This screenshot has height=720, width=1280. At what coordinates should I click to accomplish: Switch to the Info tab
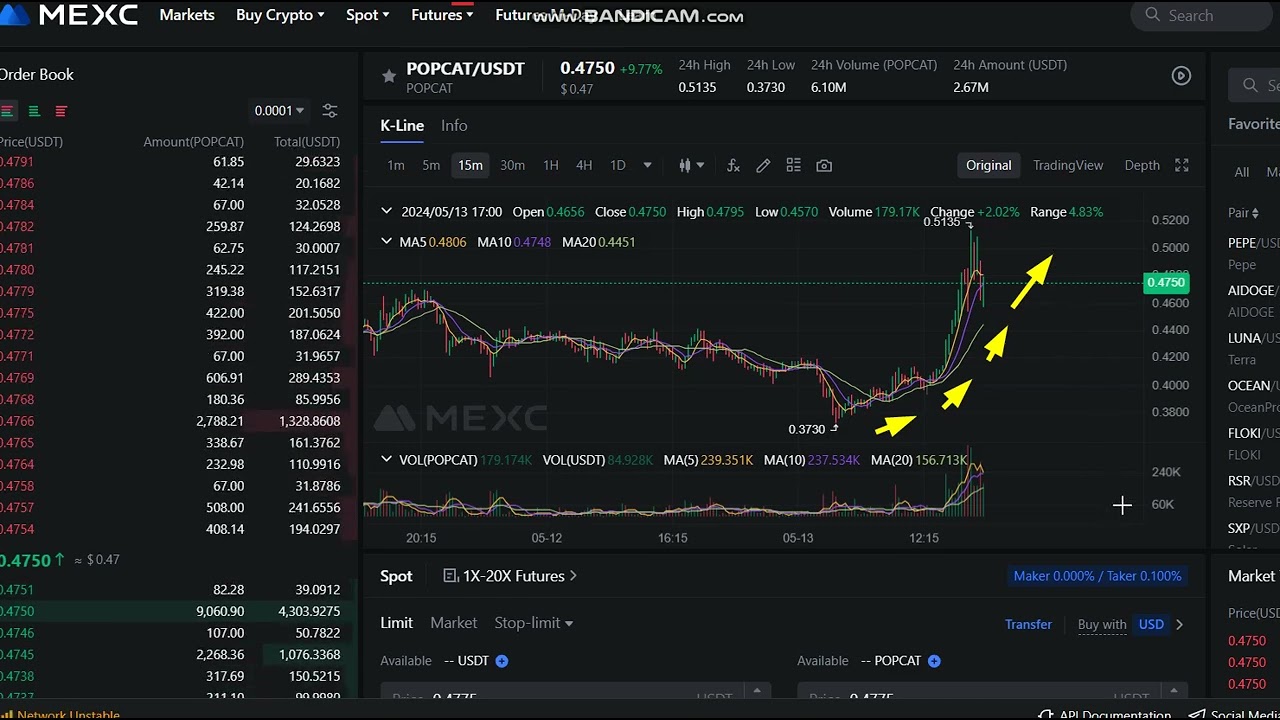[454, 125]
